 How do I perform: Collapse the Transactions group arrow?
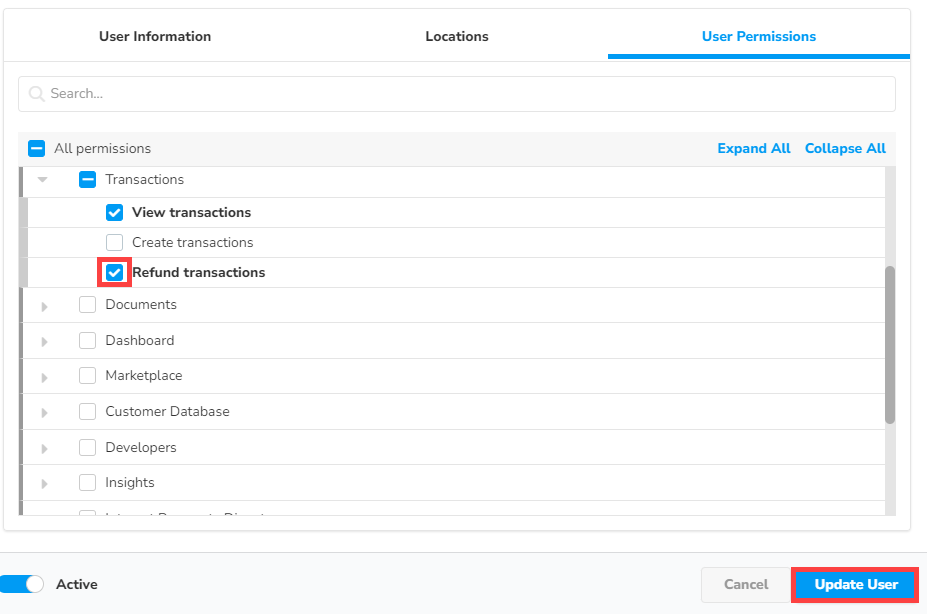pyautogui.click(x=43, y=180)
